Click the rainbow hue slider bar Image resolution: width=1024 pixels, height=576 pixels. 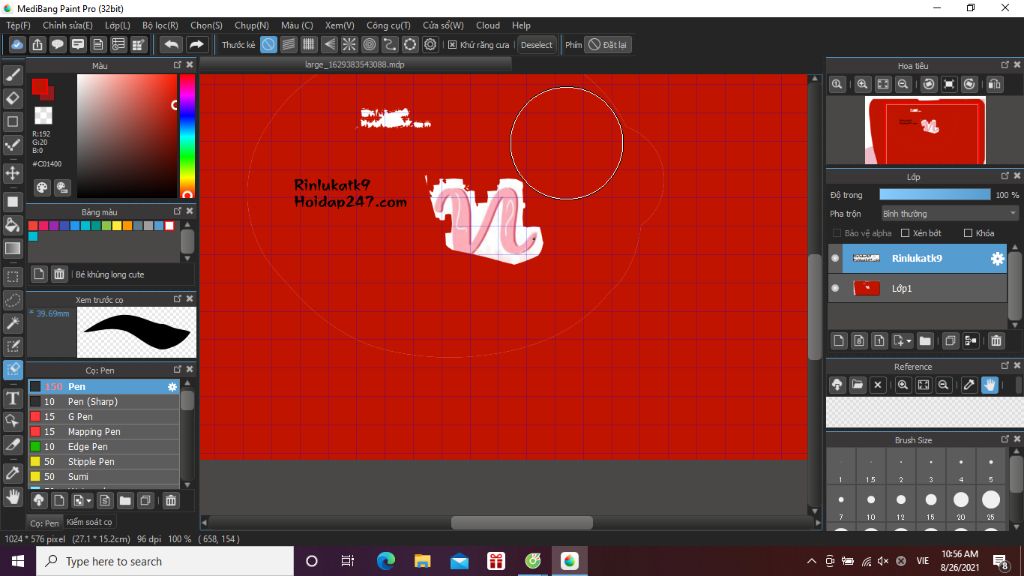[x=187, y=136]
